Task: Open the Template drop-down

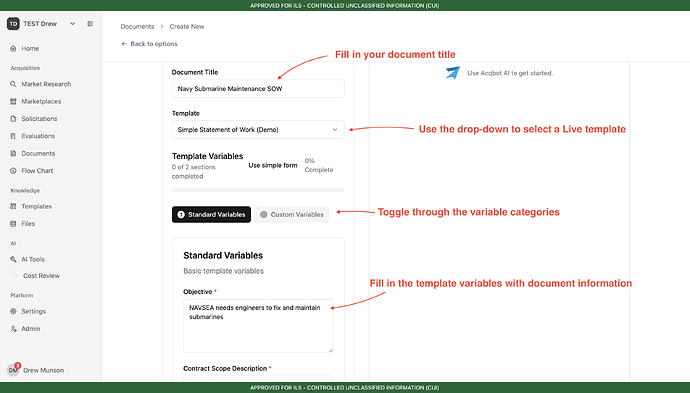Action: [258, 130]
